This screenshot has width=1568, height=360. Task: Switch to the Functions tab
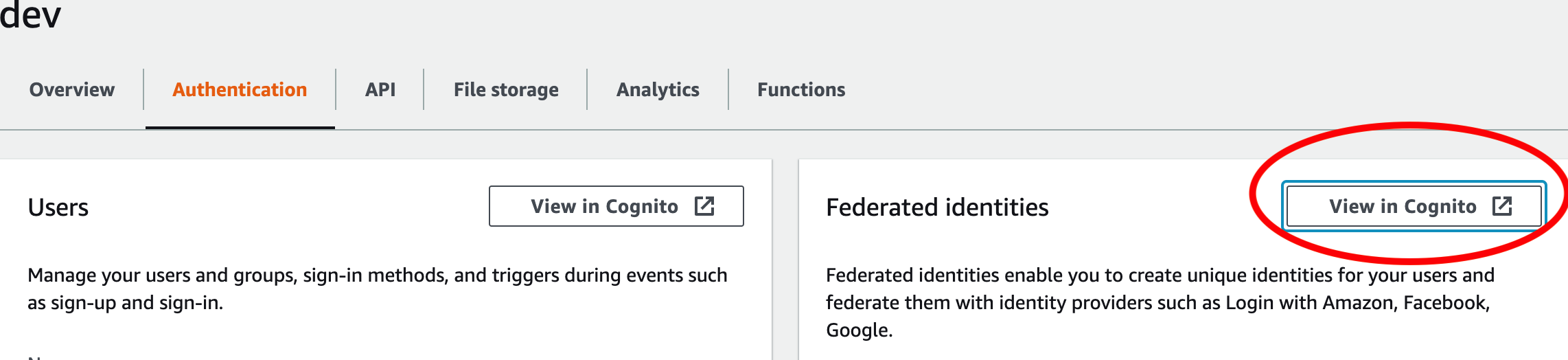pos(801,90)
